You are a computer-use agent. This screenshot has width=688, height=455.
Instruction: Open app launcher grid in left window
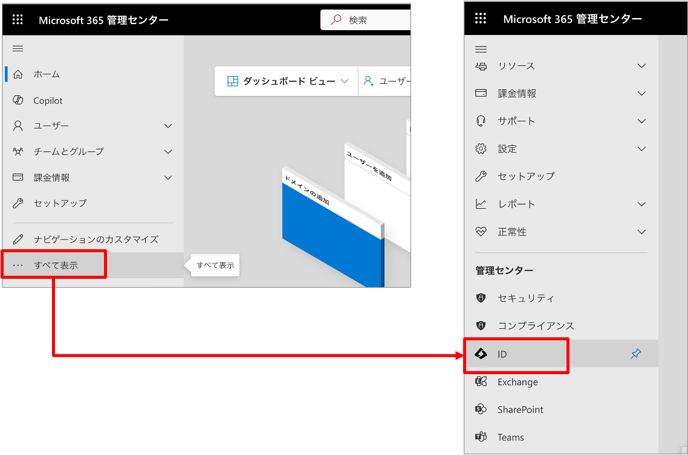coord(18,20)
